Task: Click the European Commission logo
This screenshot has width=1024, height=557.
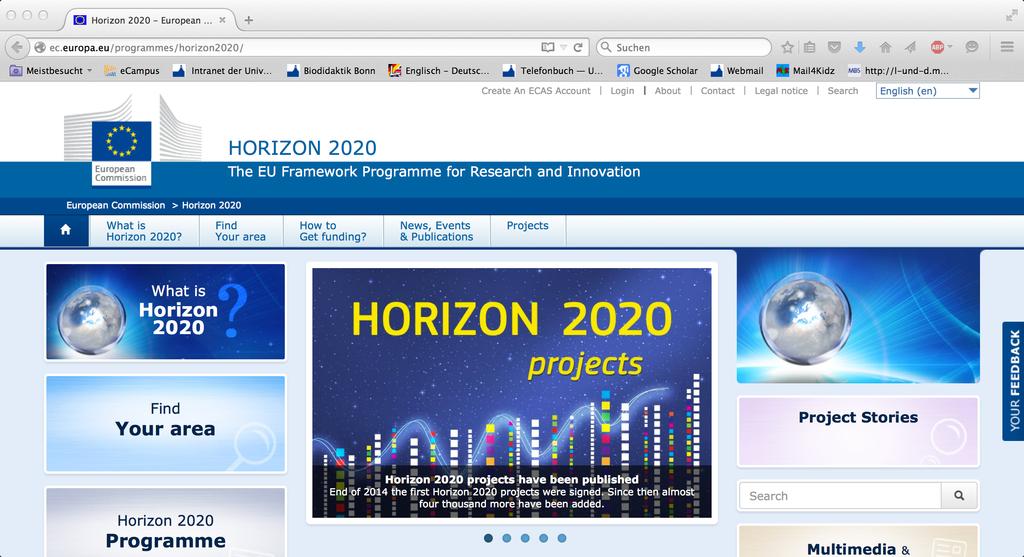Action: pos(121,153)
